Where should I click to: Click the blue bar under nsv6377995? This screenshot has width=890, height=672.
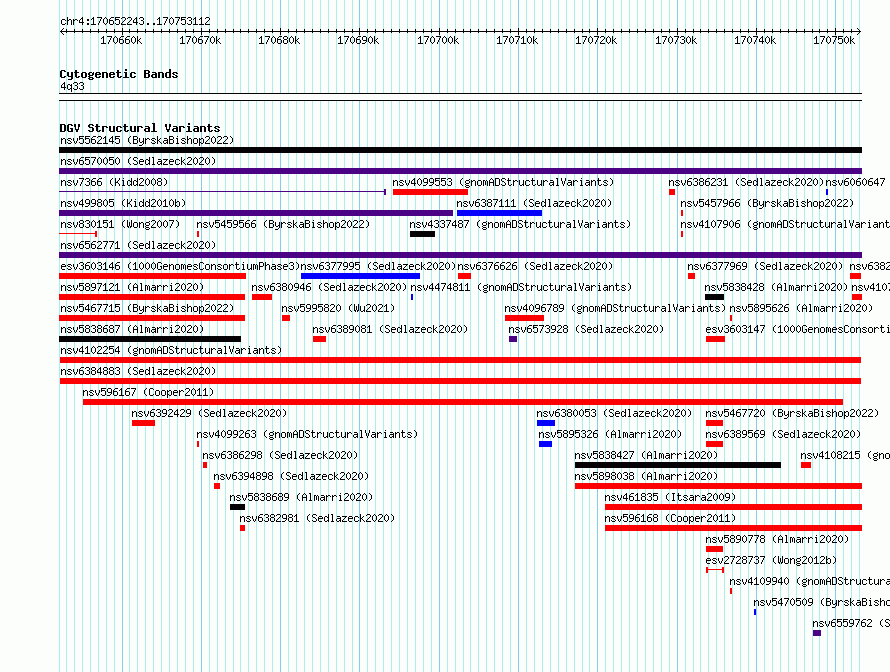pos(360,276)
